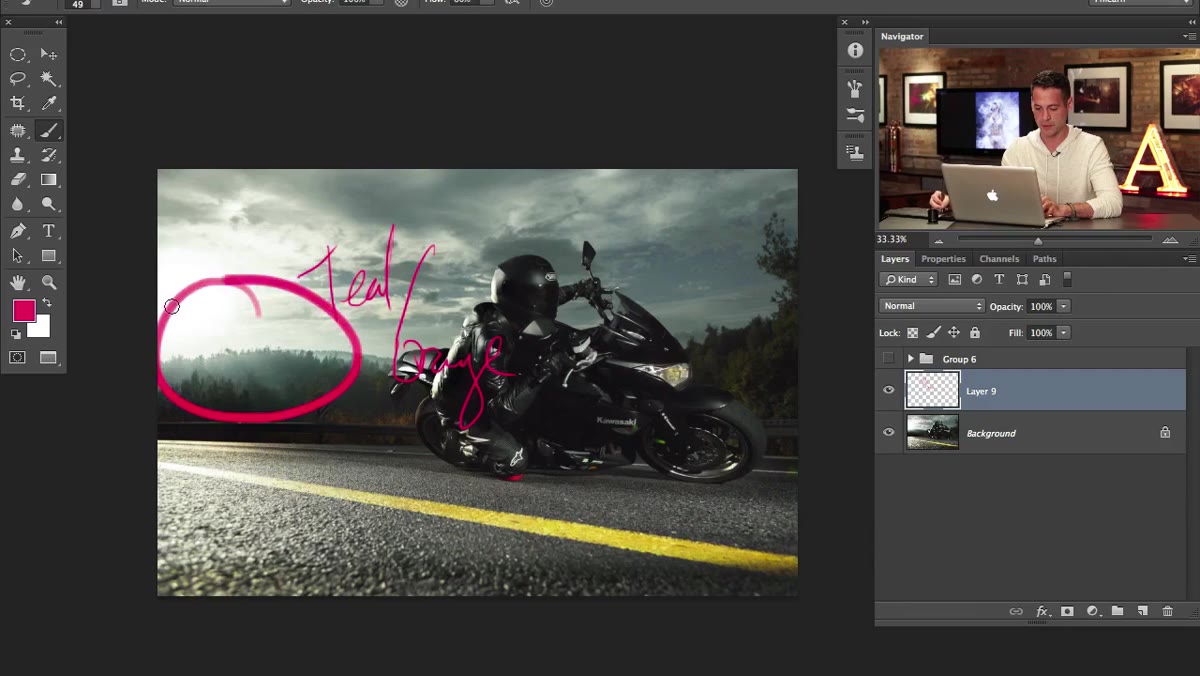This screenshot has height=676, width=1200.
Task: Open new adjustment layer menu
Action: (1092, 611)
